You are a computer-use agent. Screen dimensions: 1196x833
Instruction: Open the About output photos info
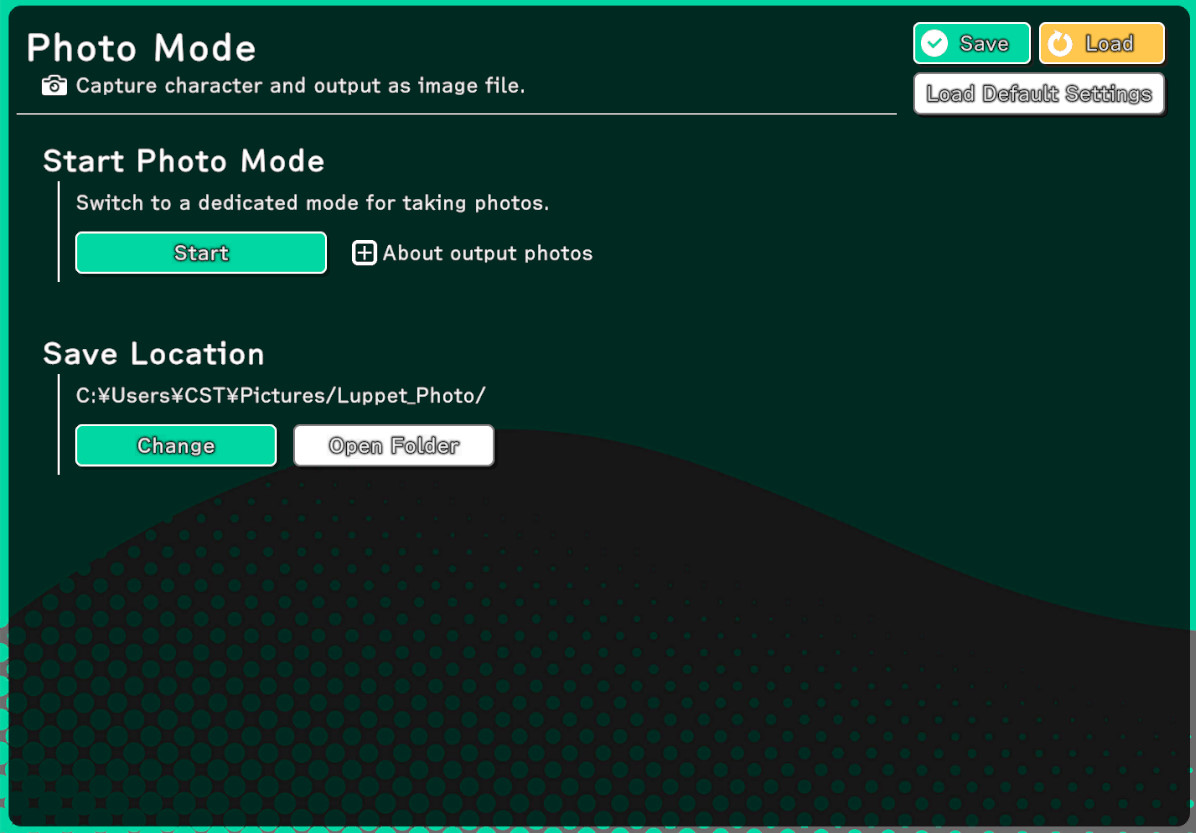point(487,253)
